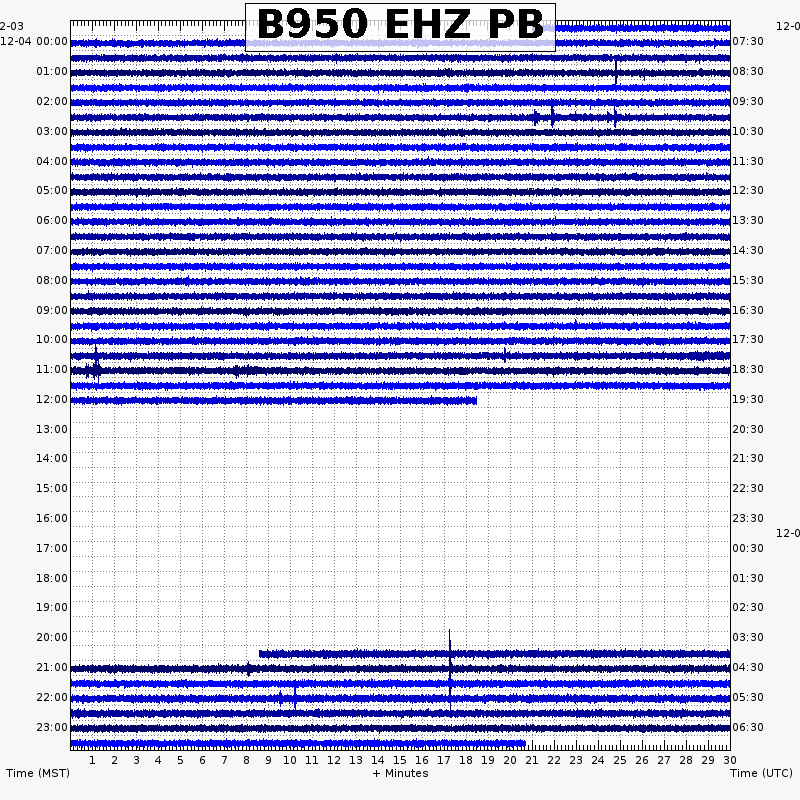The image size is (800, 800).
Task: Click the + Minutes axis label
Action: (x=401, y=774)
